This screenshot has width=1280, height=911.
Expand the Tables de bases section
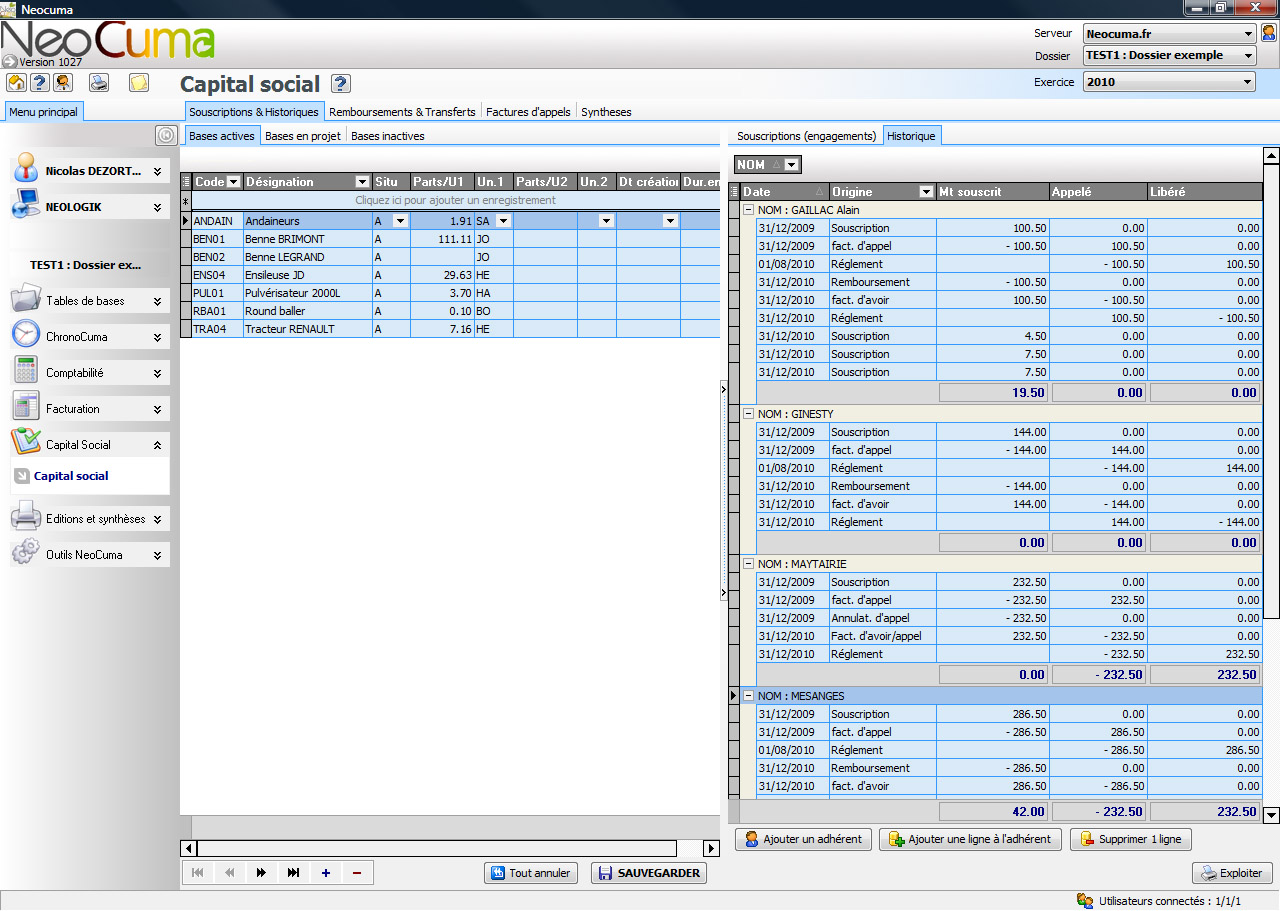click(x=157, y=301)
